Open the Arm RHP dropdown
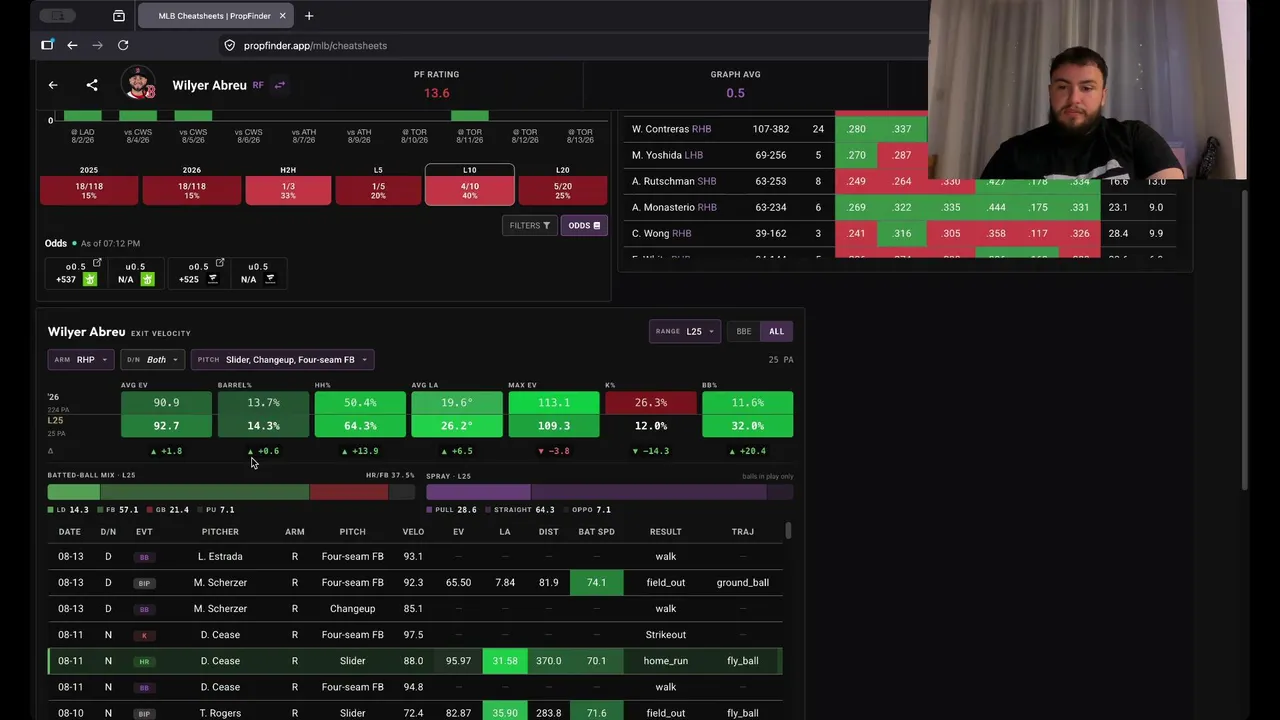The height and width of the screenshot is (720, 1280). point(81,360)
